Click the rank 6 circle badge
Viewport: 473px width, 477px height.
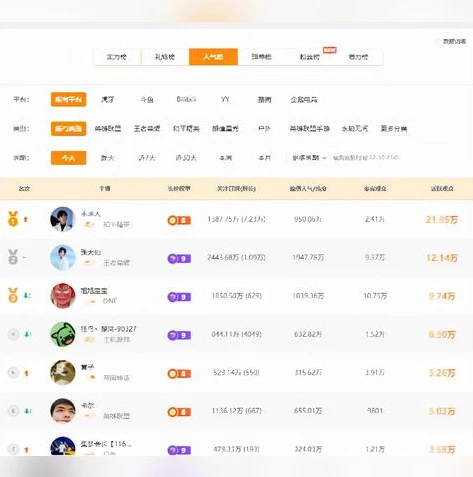13,411
